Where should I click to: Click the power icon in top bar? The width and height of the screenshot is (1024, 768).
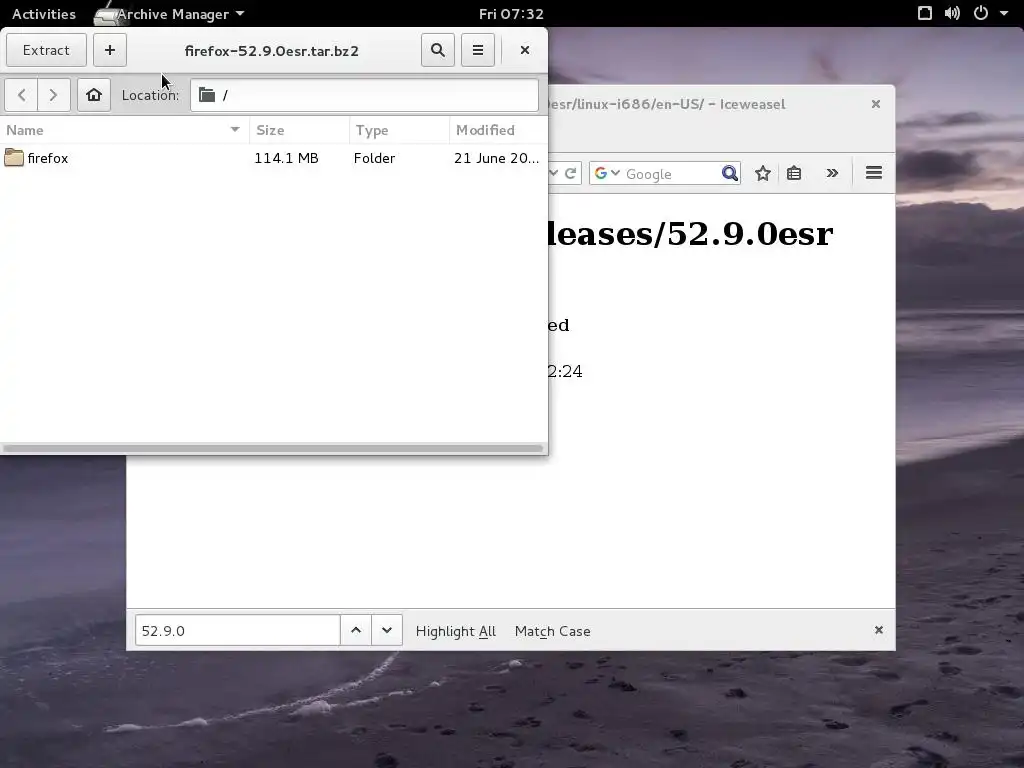(x=981, y=13)
